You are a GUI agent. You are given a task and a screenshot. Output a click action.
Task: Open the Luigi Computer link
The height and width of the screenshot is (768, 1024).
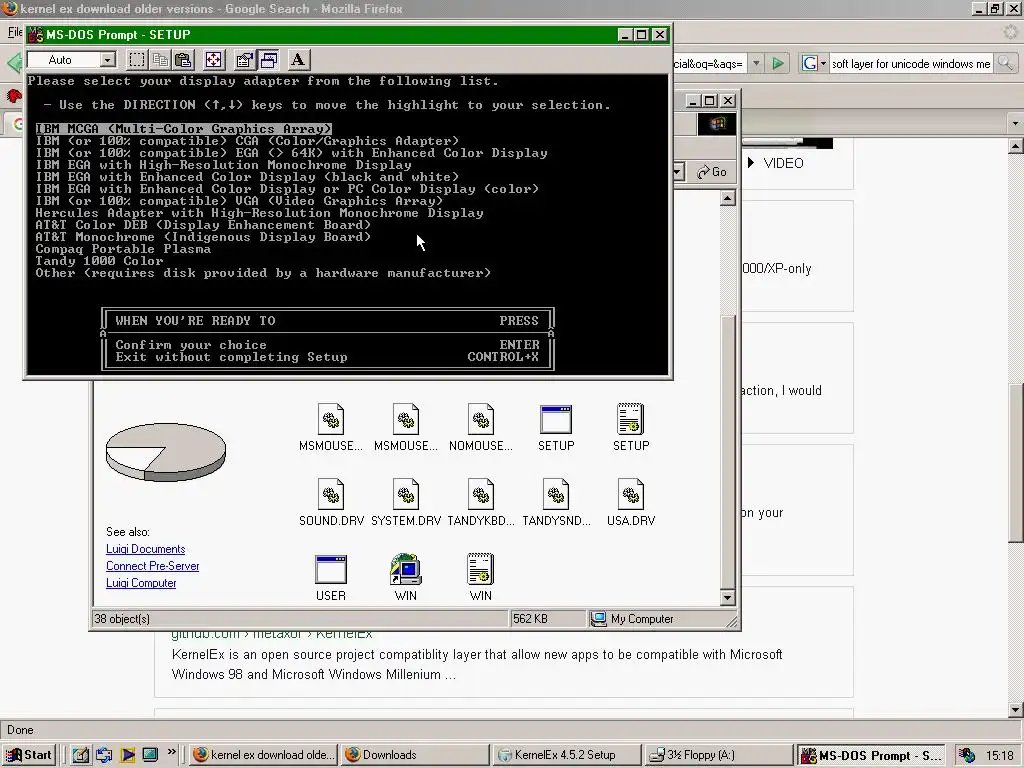[141, 583]
